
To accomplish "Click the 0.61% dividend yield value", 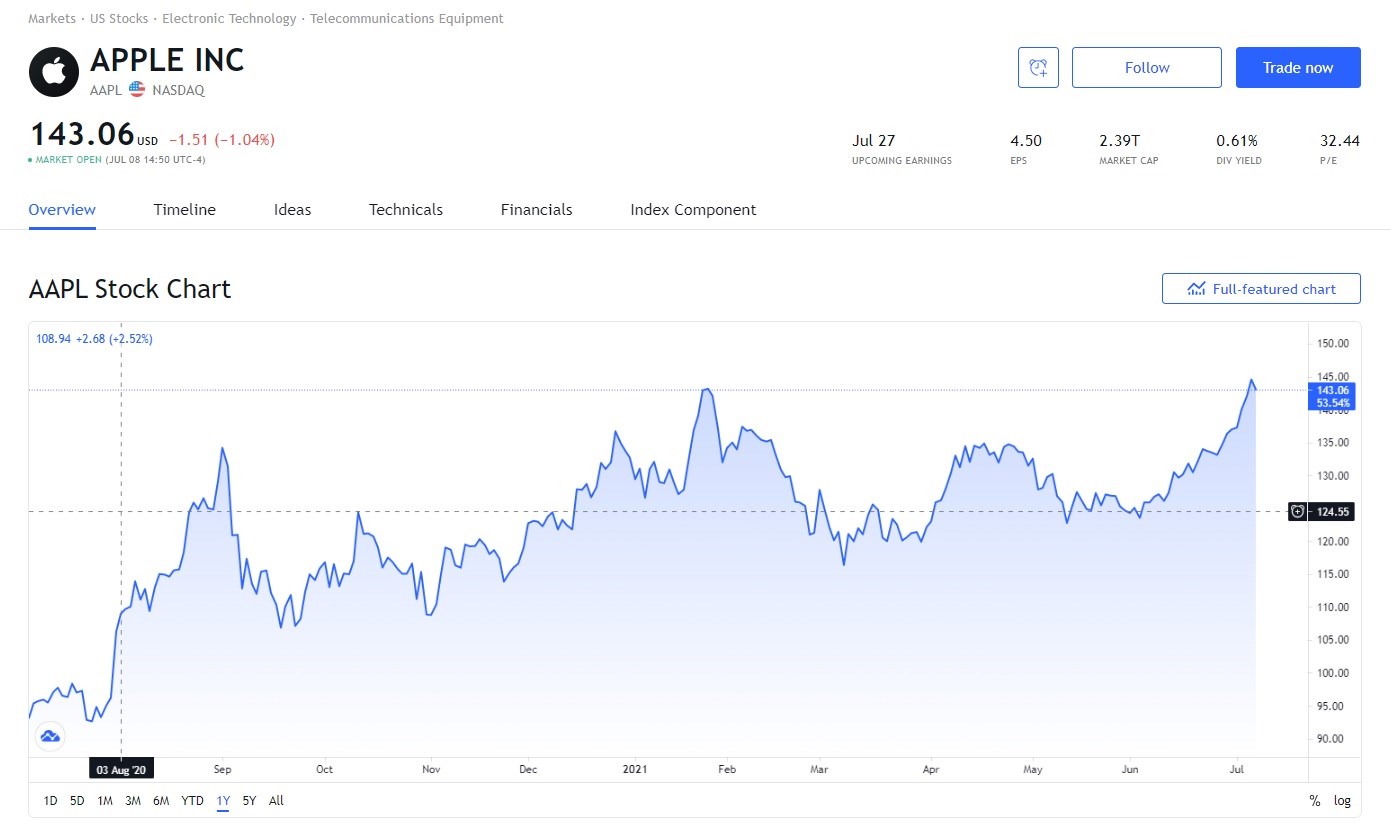I will pyautogui.click(x=1237, y=141).
